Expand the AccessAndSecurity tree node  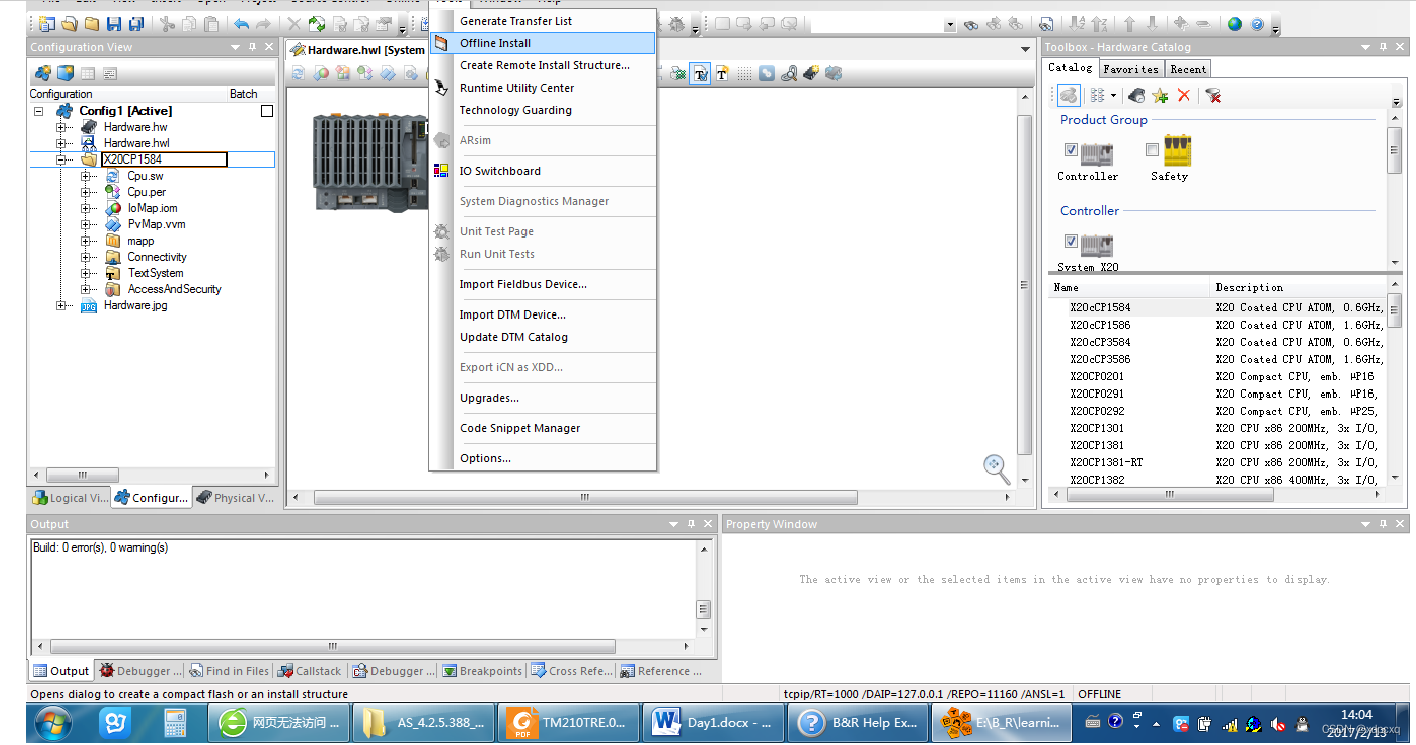click(x=86, y=289)
